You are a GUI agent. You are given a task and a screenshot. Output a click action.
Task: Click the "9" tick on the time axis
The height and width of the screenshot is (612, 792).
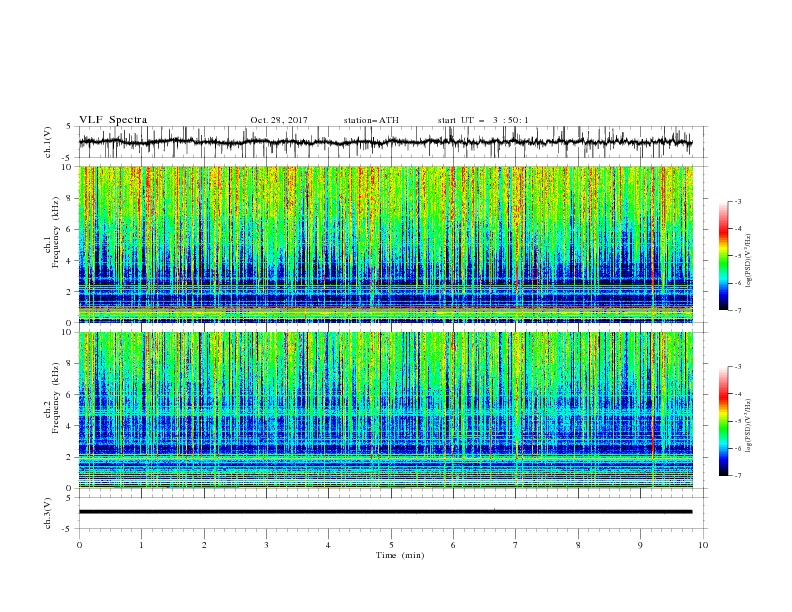coord(640,545)
